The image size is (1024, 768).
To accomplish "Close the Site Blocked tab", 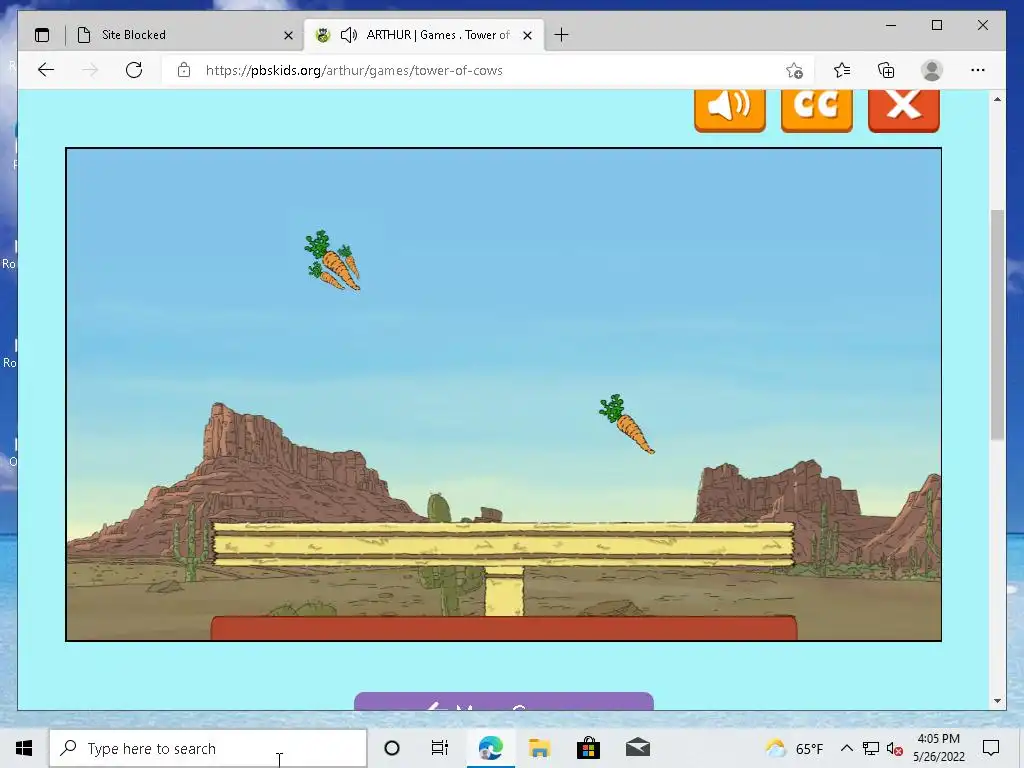I will pyautogui.click(x=288, y=35).
